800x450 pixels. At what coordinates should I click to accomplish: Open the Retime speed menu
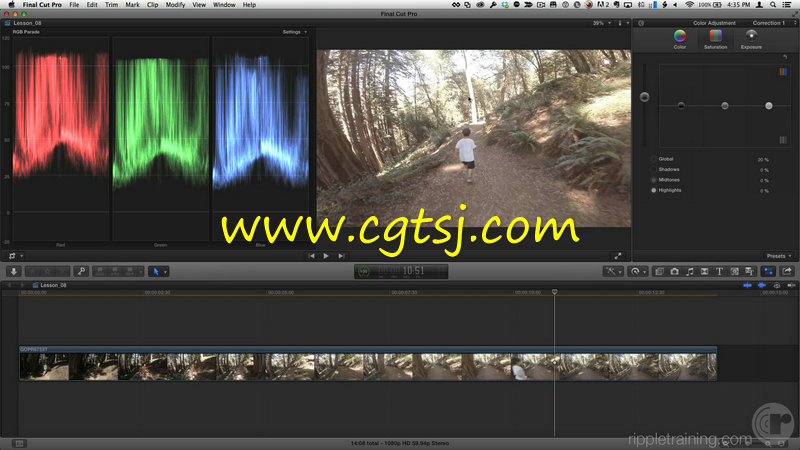(x=638, y=271)
